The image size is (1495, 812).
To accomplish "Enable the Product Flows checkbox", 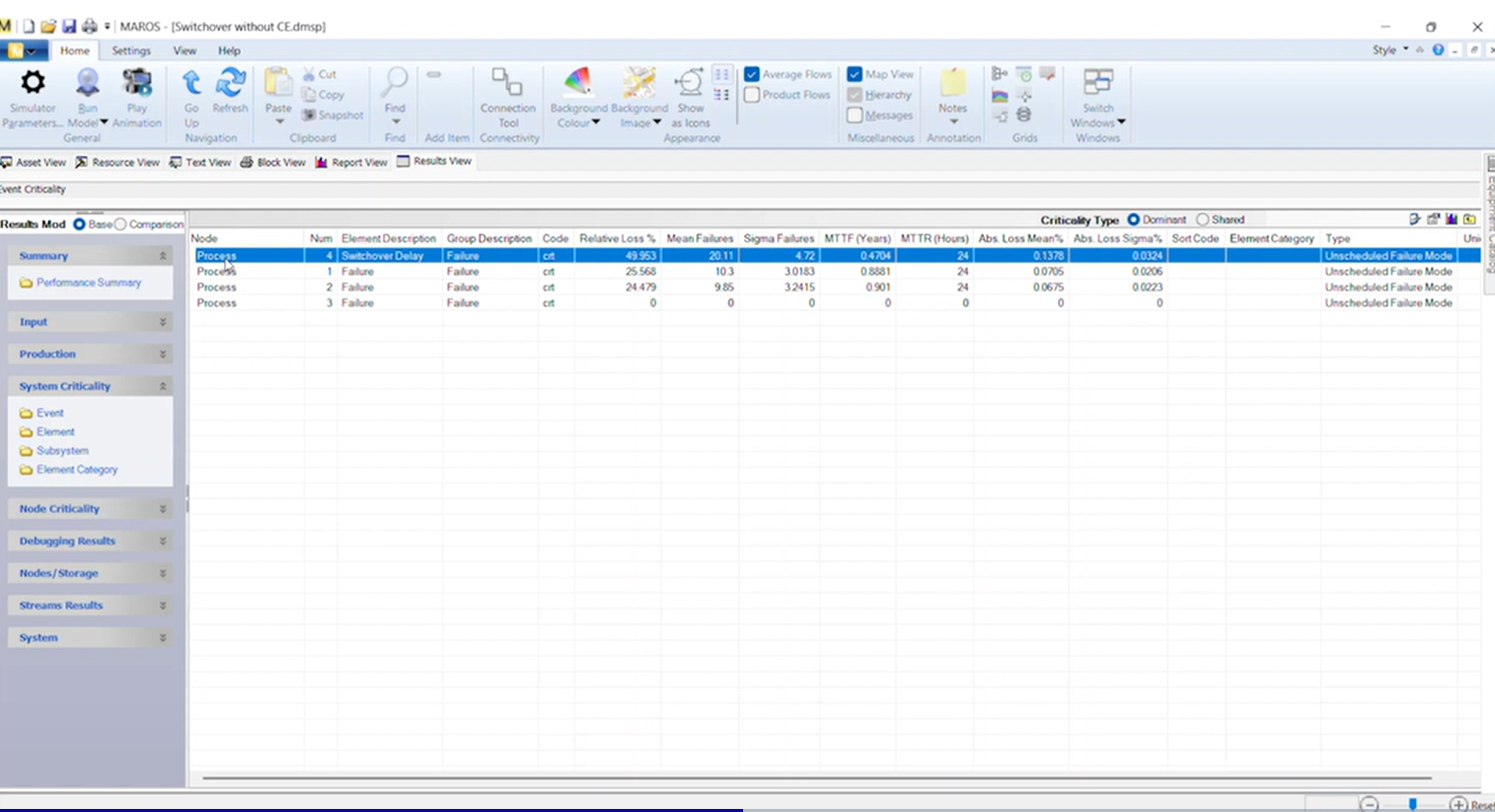I will [752, 95].
